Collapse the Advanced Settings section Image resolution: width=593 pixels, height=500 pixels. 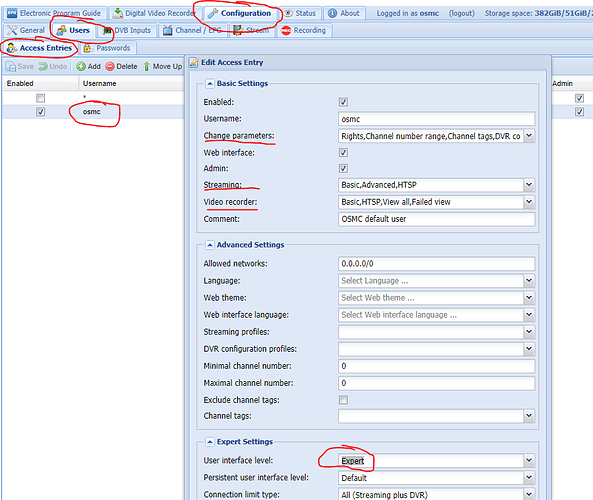click(210, 245)
